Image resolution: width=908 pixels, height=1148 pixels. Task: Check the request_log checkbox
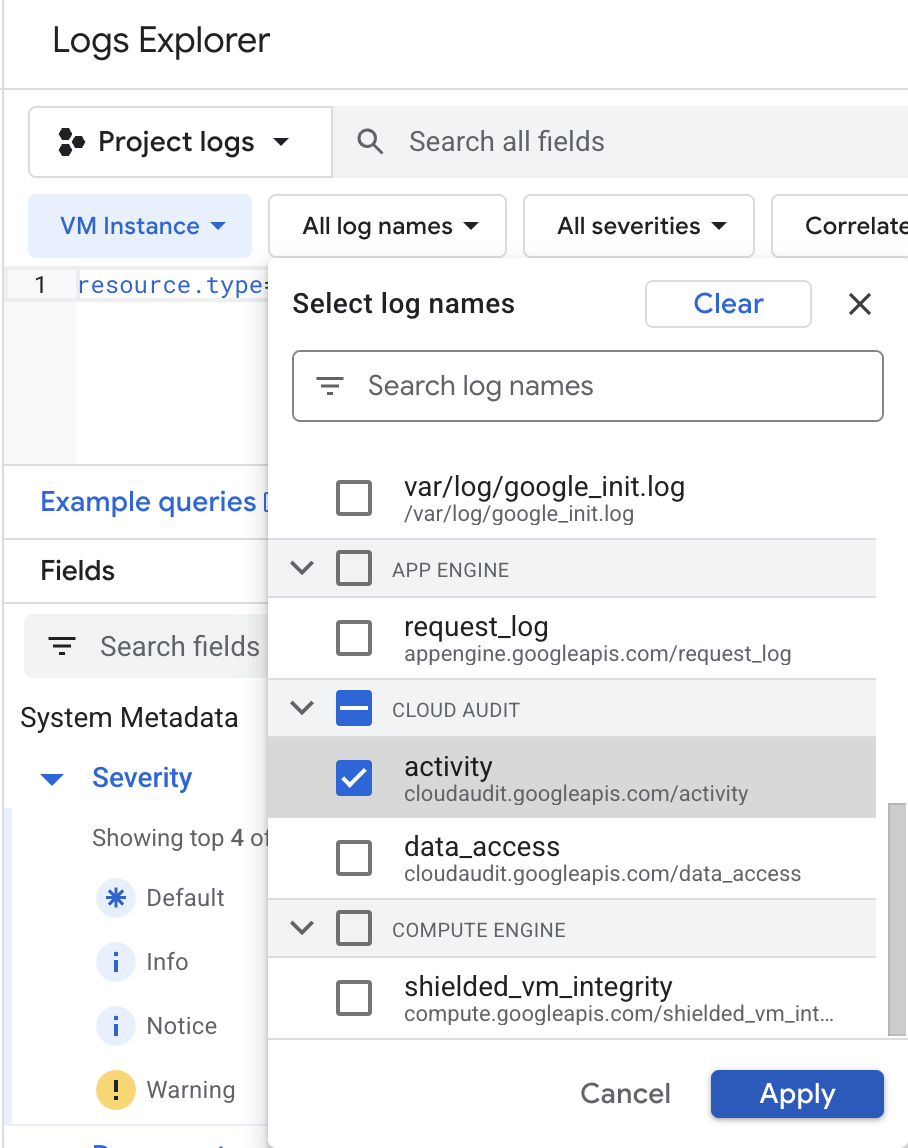tap(354, 638)
